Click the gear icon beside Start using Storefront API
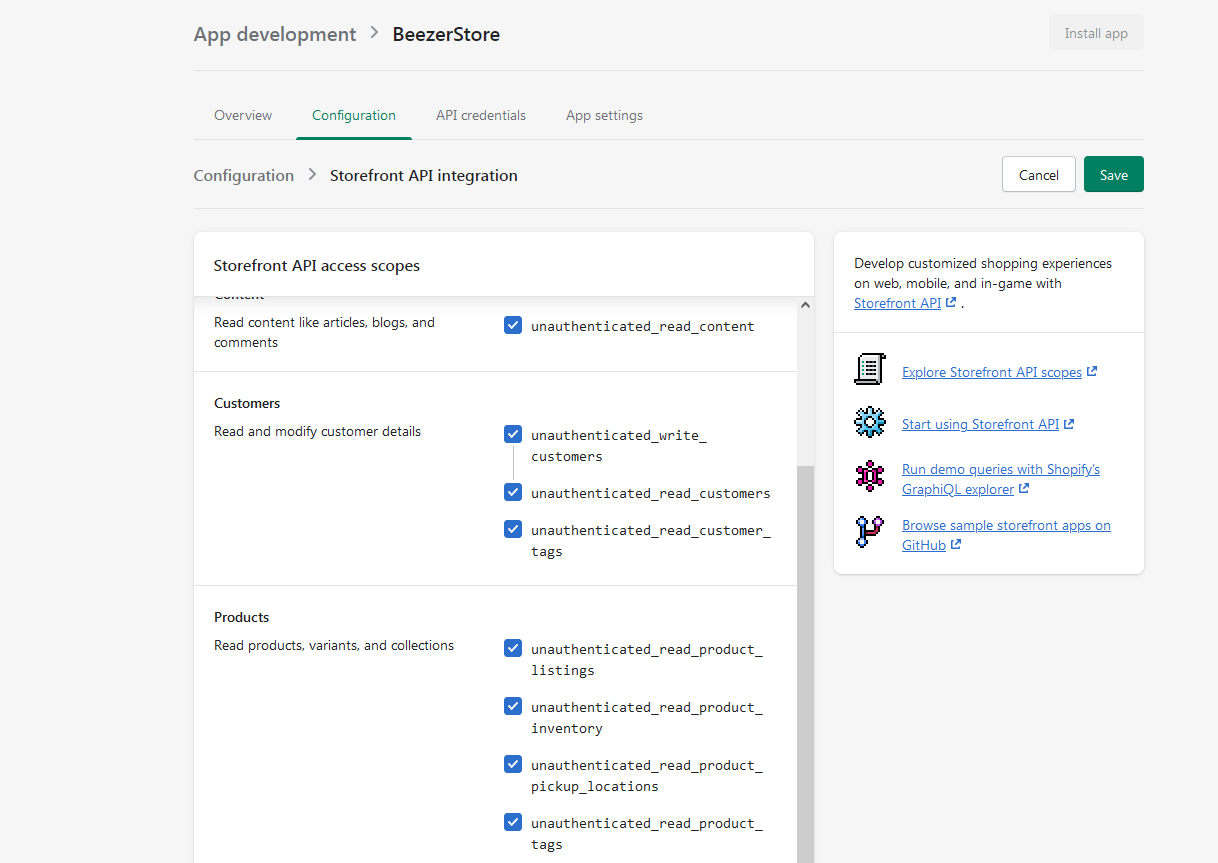The height and width of the screenshot is (863, 1218). tap(869, 422)
